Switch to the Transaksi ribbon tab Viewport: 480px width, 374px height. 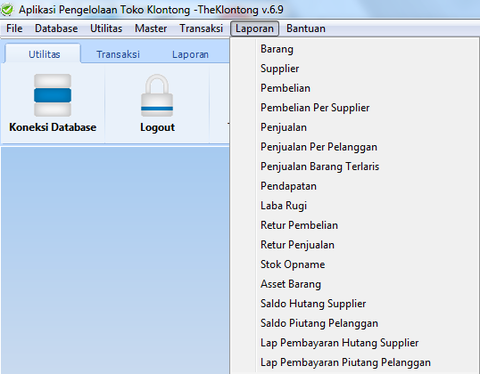[x=118, y=54]
